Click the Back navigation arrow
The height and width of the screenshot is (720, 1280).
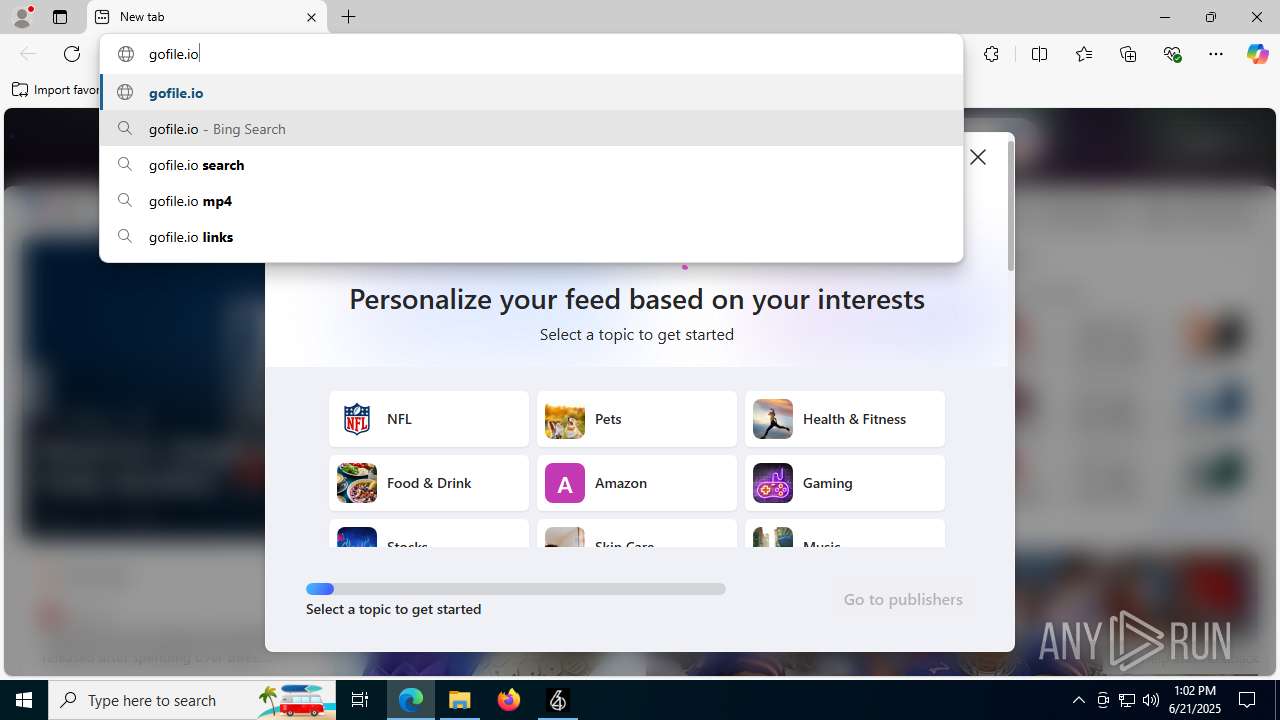tap(28, 54)
